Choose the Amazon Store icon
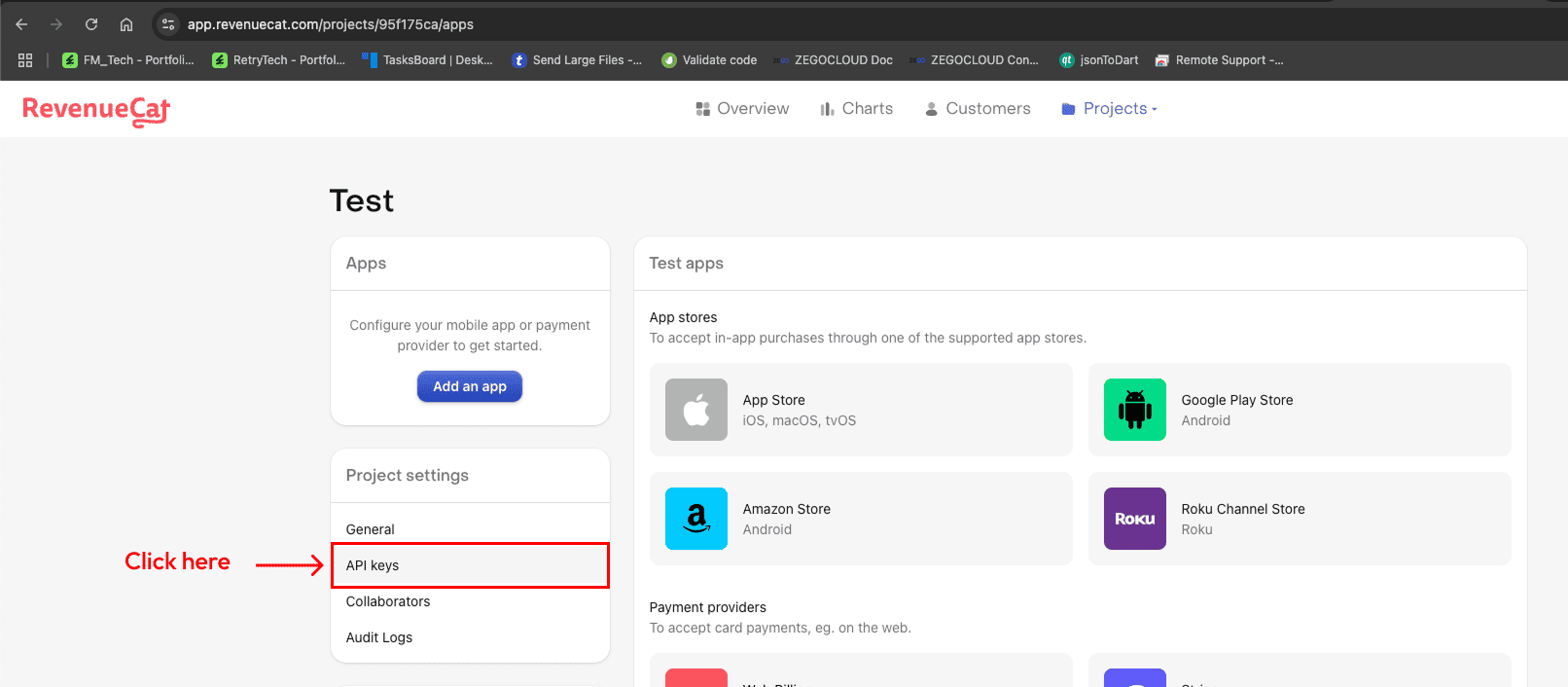The width and height of the screenshot is (1568, 687). 695,519
